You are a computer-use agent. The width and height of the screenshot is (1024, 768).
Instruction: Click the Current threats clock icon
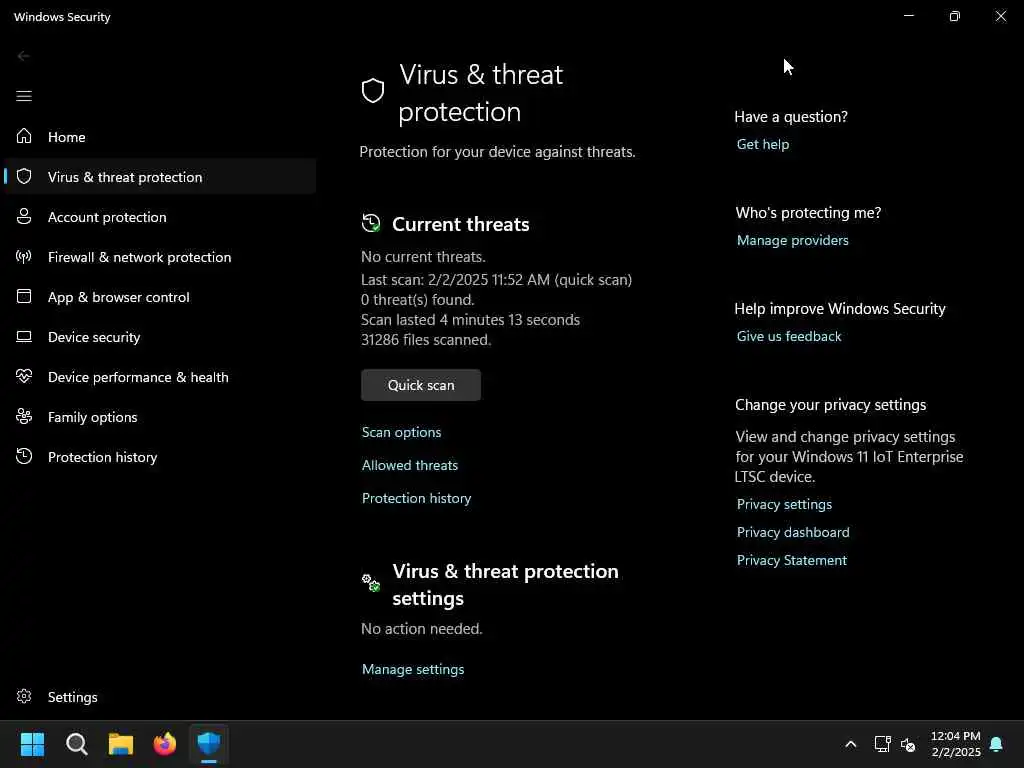tap(371, 223)
